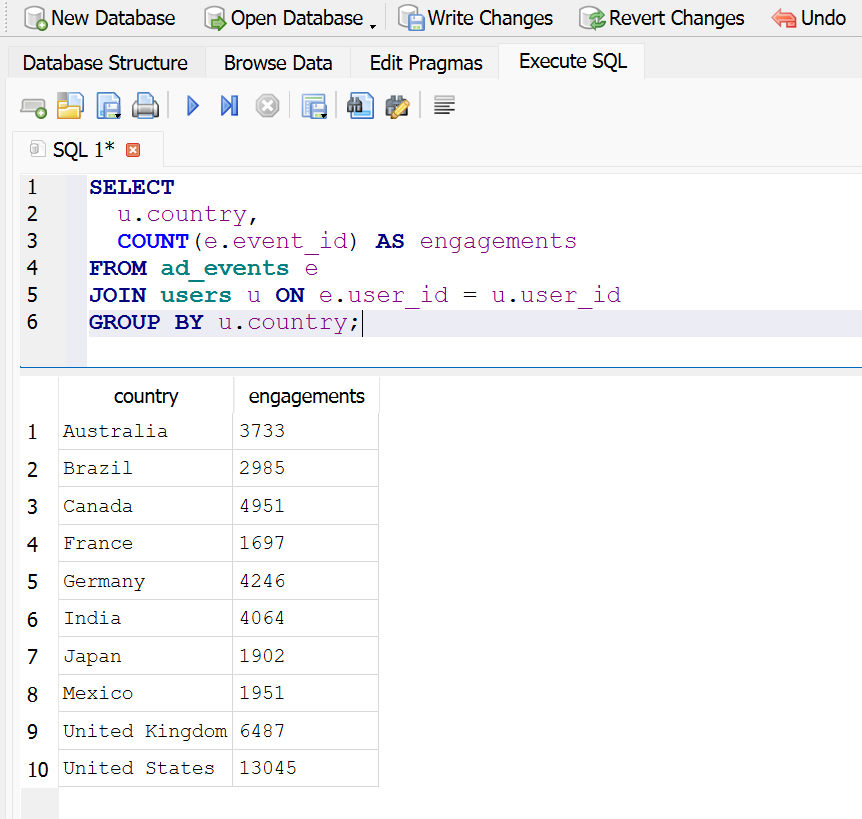Open a new SQL editor tab

coord(33,106)
